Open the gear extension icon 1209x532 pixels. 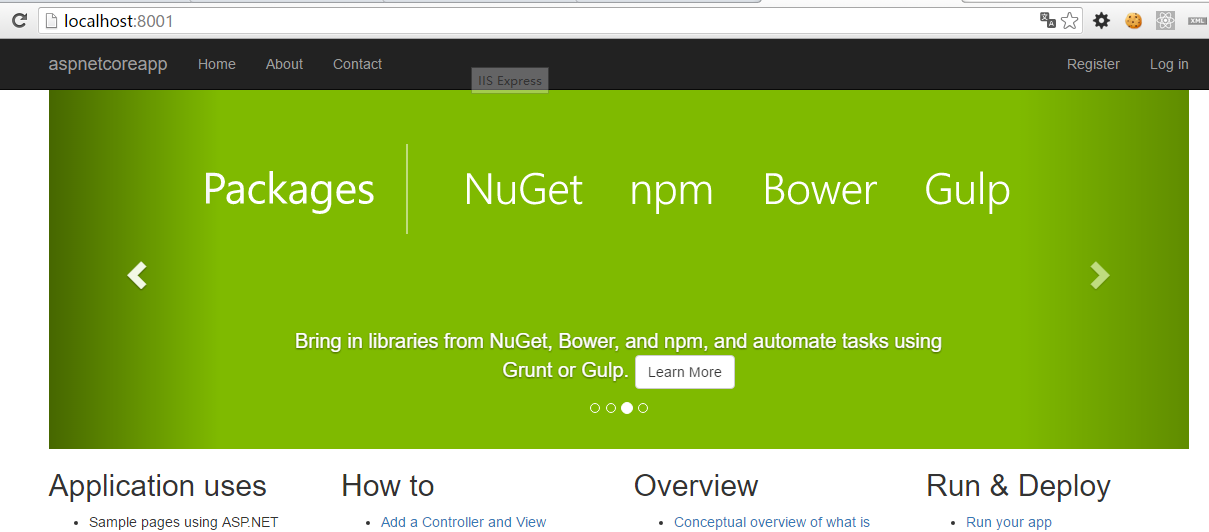tap(1101, 20)
